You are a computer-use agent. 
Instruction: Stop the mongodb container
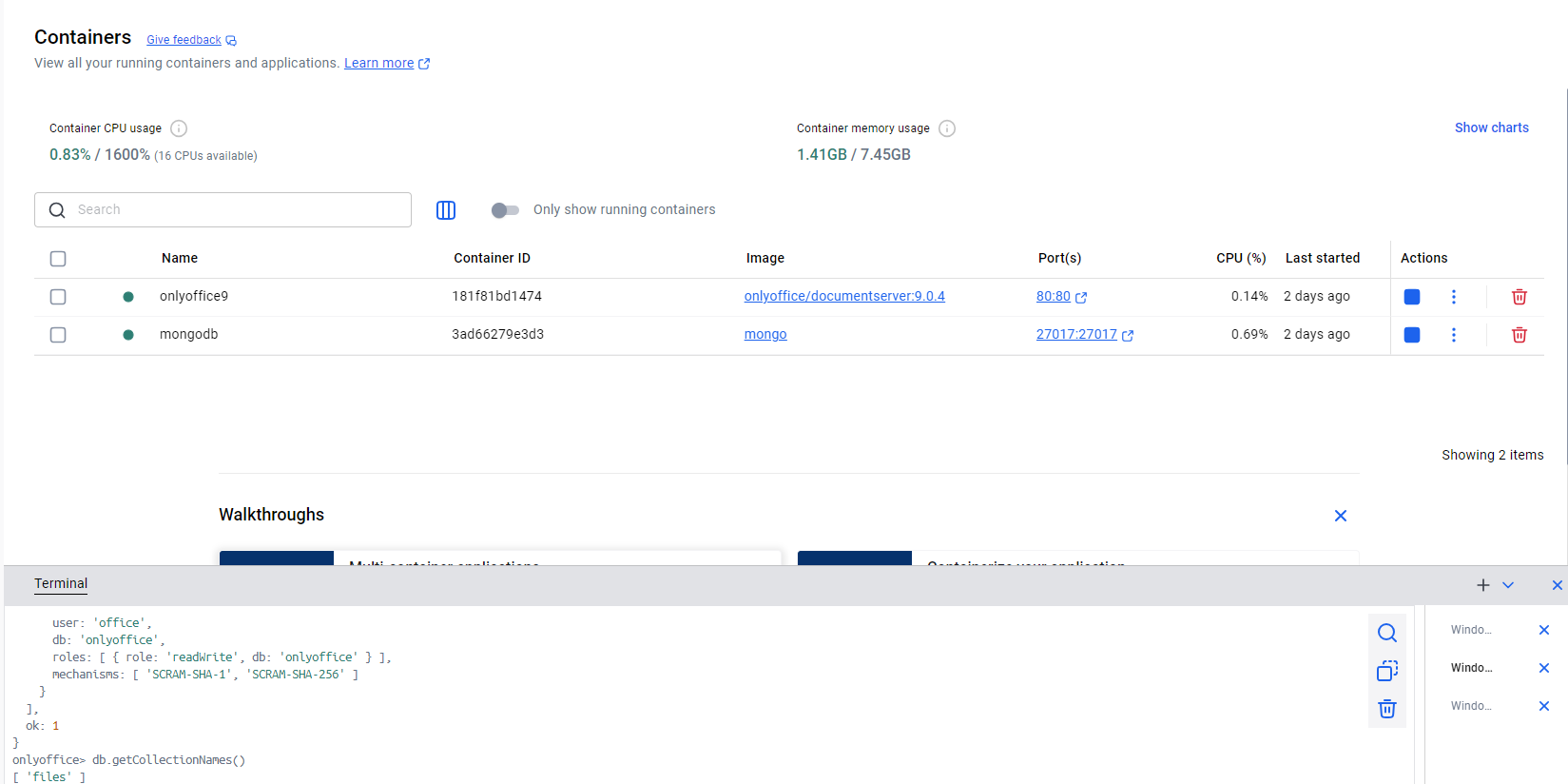tap(1412, 335)
